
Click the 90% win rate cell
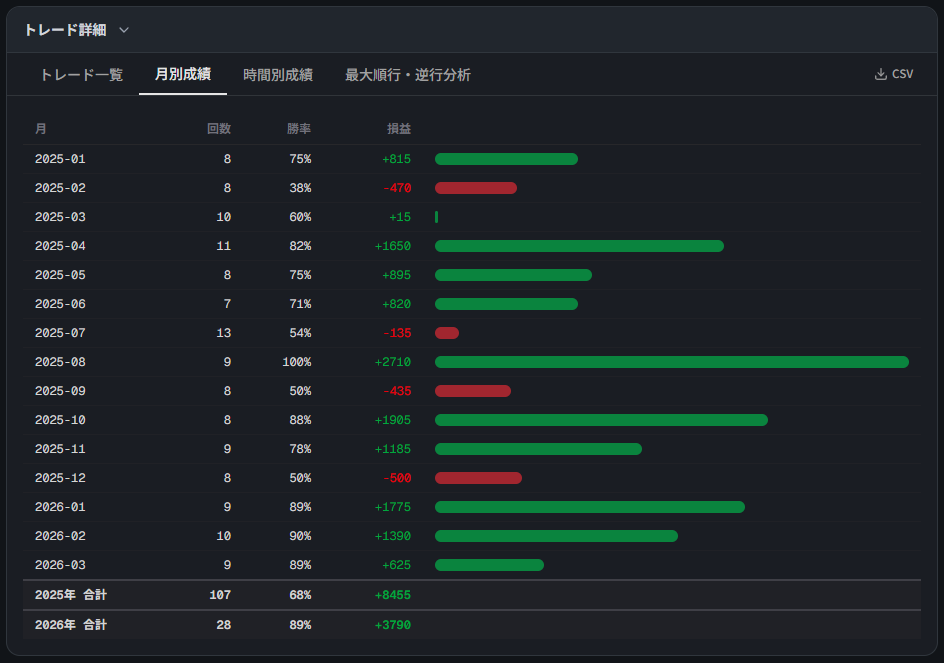300,536
